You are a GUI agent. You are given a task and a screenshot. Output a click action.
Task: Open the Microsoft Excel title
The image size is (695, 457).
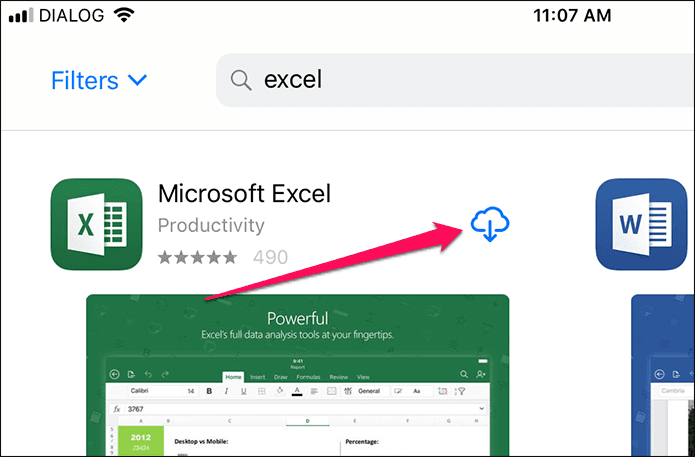[244, 194]
